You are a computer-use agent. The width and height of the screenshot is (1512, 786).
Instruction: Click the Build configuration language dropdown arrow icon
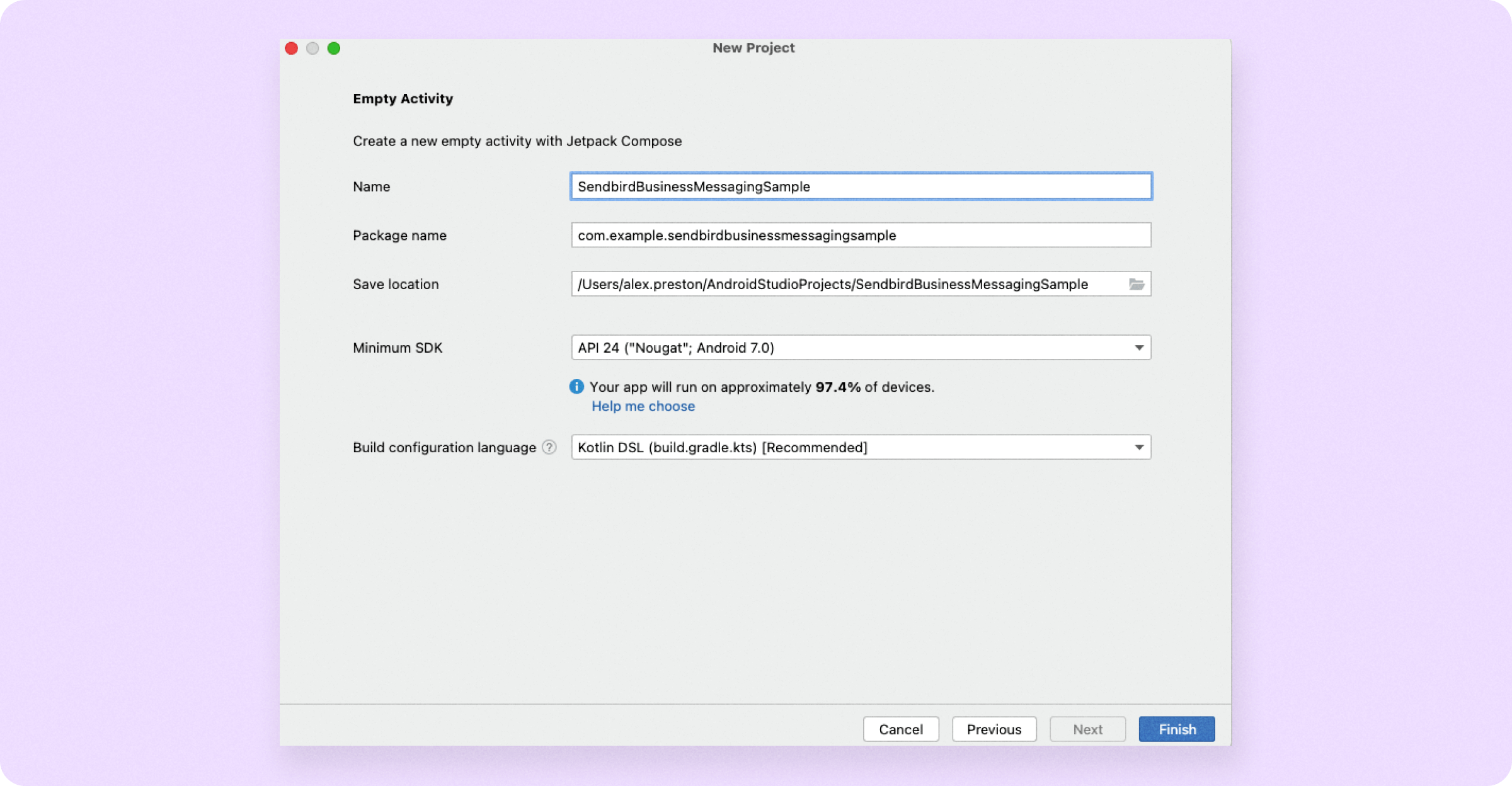[1139, 447]
